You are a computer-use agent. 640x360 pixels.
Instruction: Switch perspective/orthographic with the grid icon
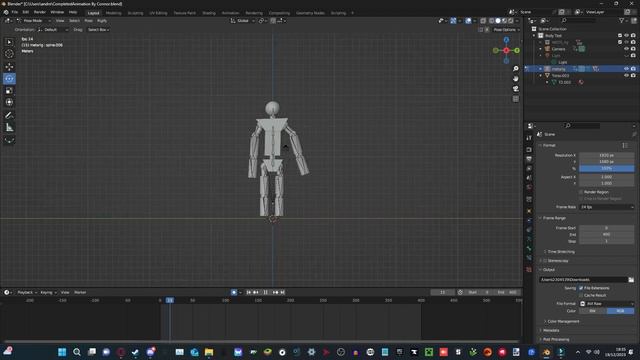click(516, 99)
